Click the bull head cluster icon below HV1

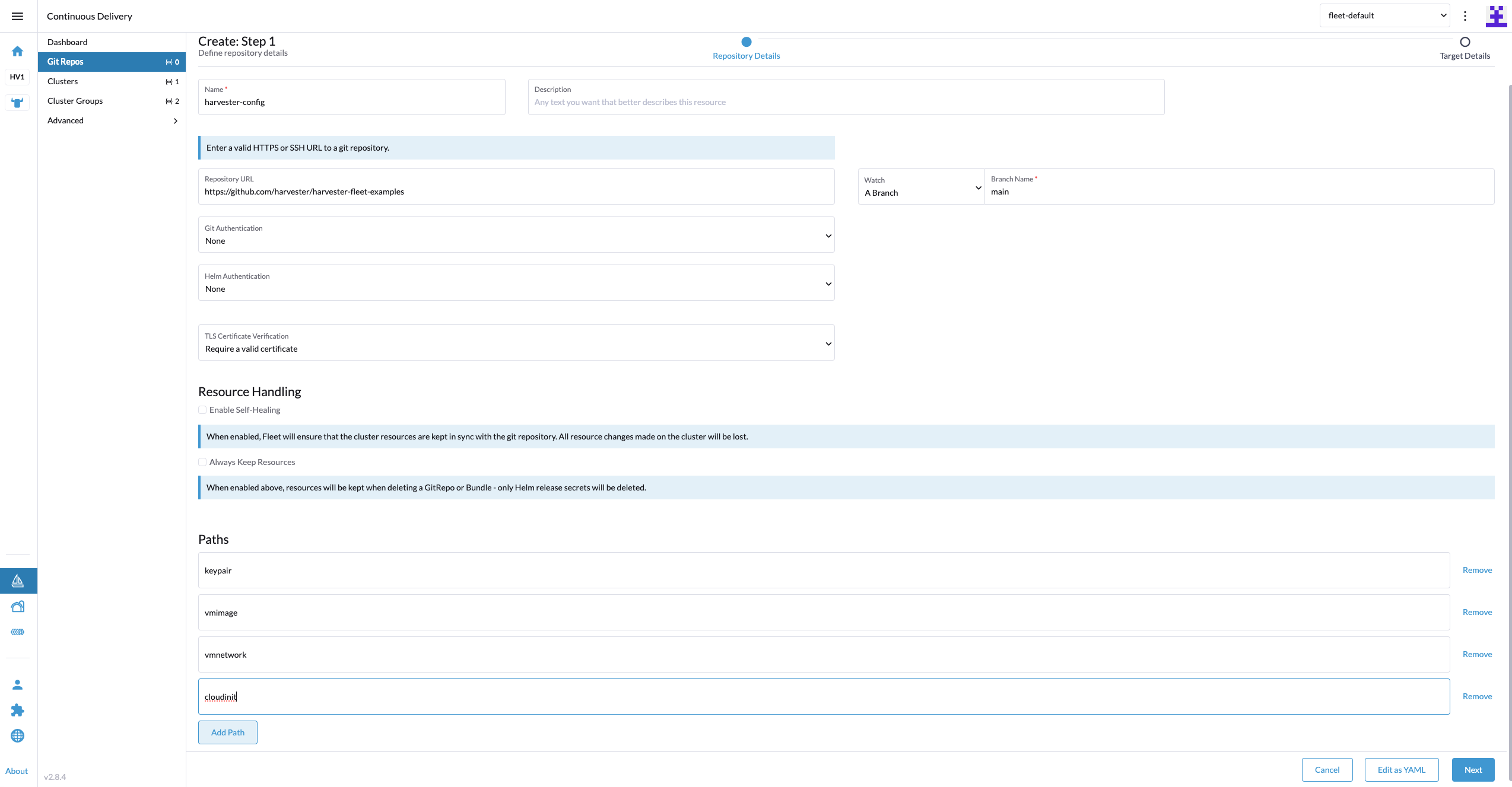(17, 103)
